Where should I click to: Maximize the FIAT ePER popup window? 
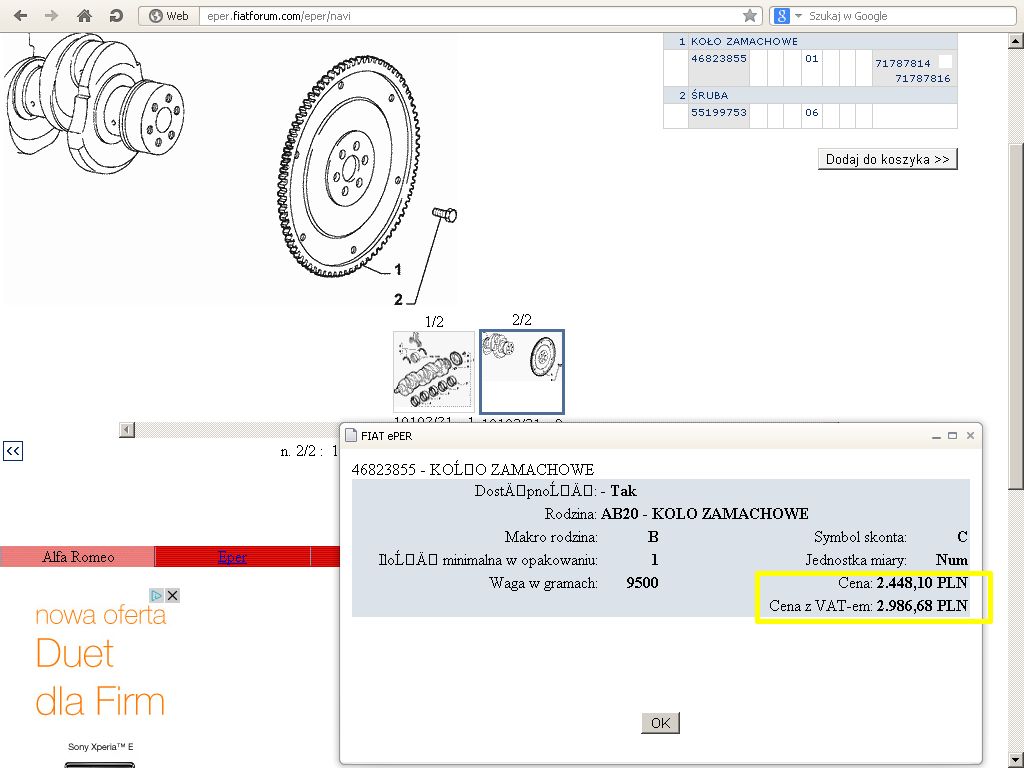coord(953,436)
